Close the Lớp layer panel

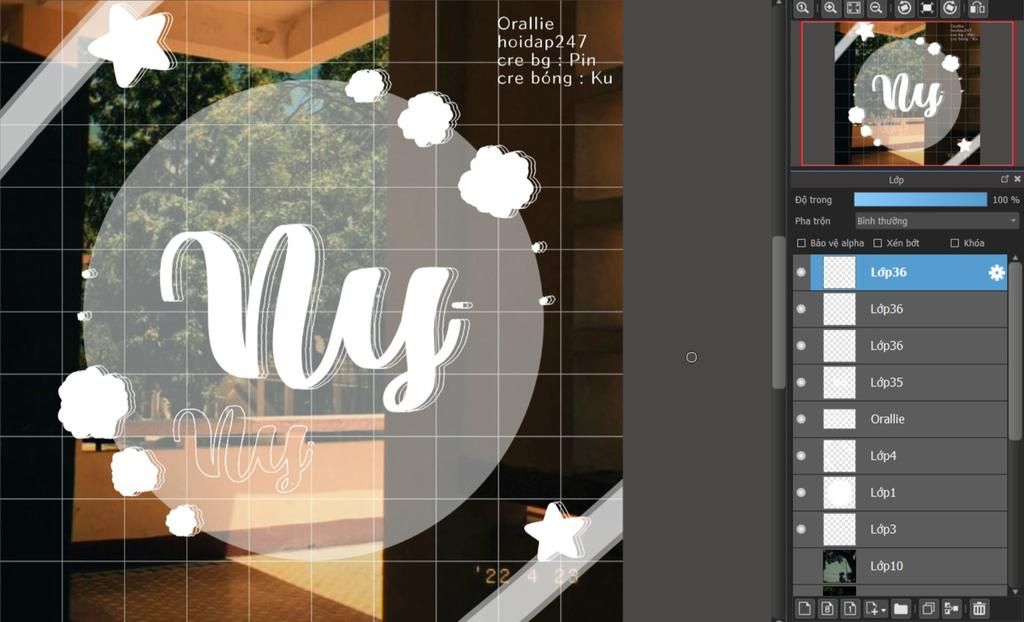pyautogui.click(x=1017, y=179)
